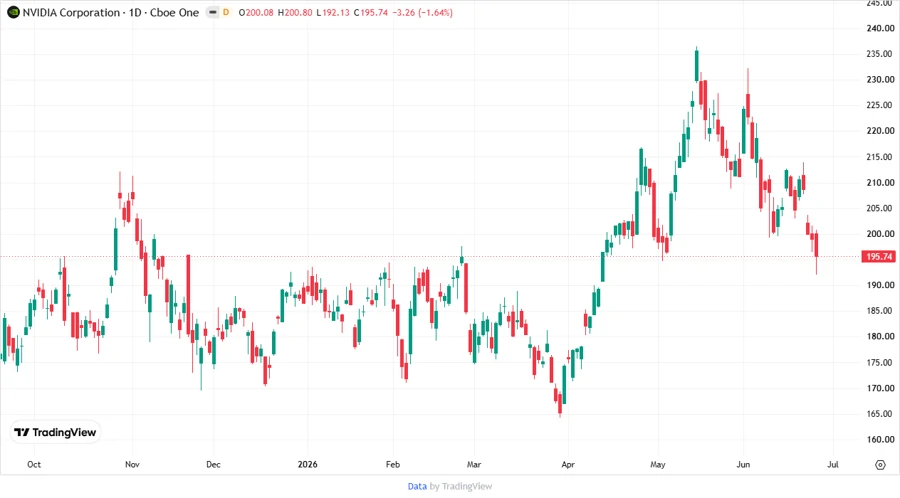
Task: Click the 'Oct' time axis label
Action: click(x=34, y=465)
